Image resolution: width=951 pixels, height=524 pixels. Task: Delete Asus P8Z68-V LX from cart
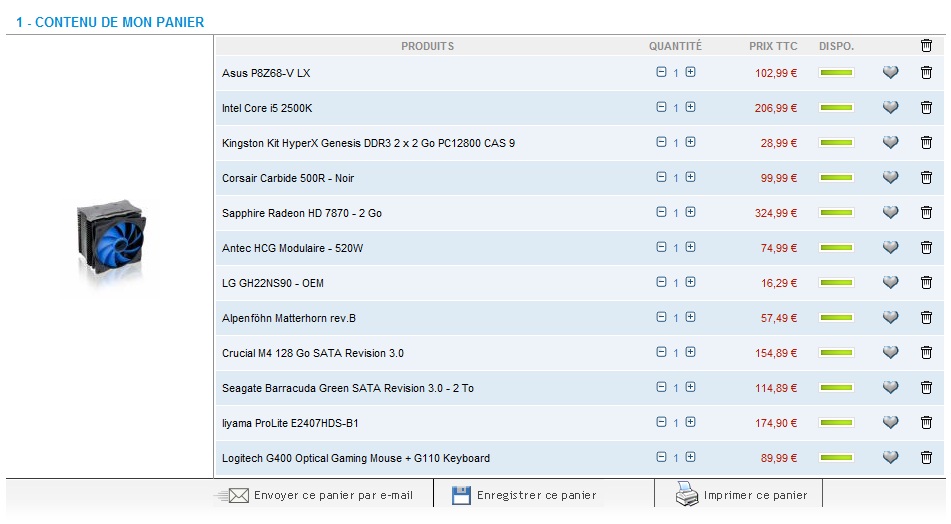926,73
